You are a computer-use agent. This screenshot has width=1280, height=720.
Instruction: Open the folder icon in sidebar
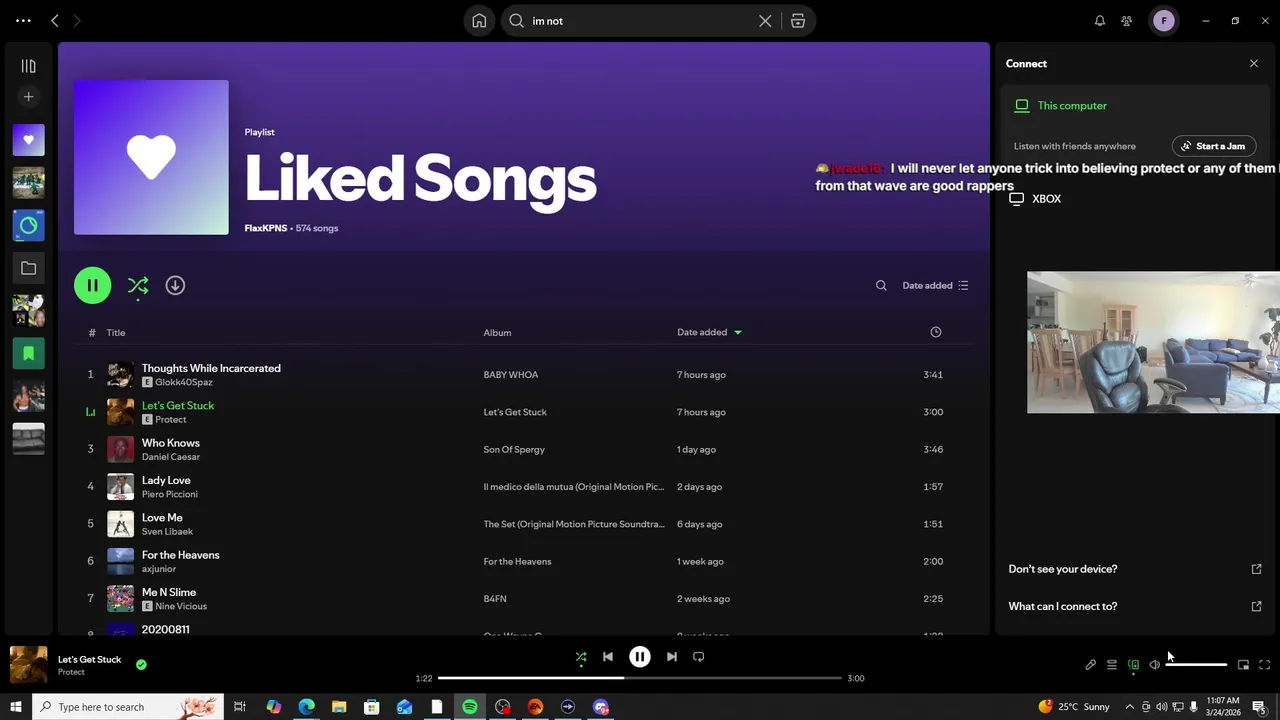(28, 268)
